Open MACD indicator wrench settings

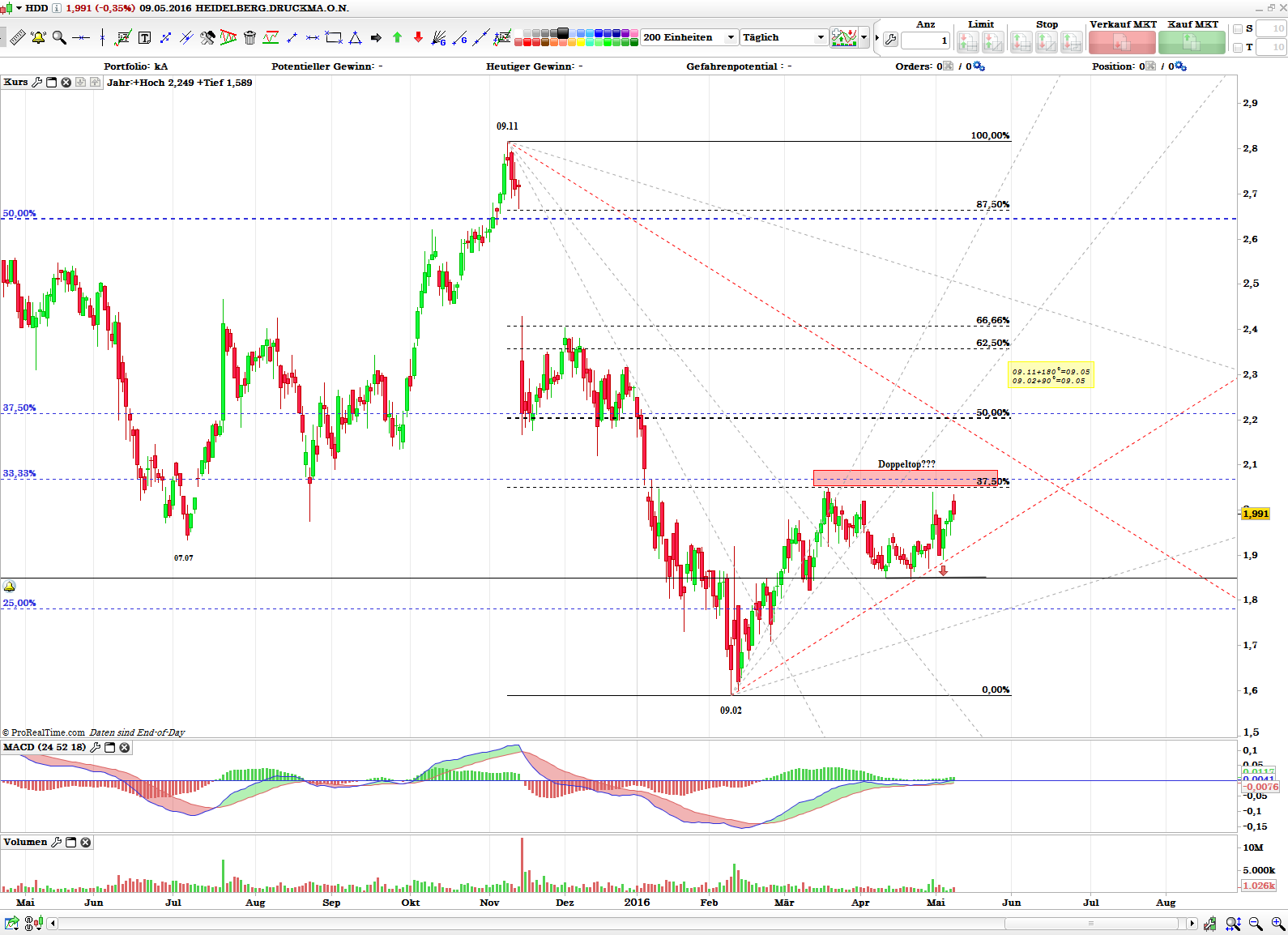click(x=95, y=747)
